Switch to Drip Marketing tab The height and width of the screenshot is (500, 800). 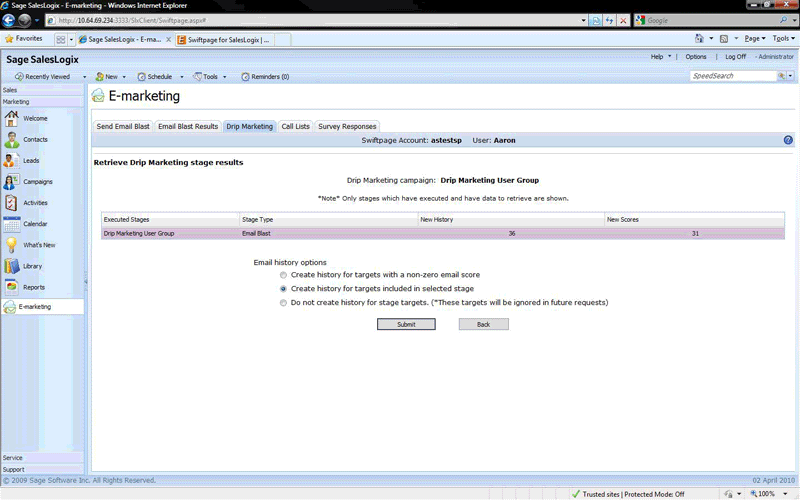point(249,127)
